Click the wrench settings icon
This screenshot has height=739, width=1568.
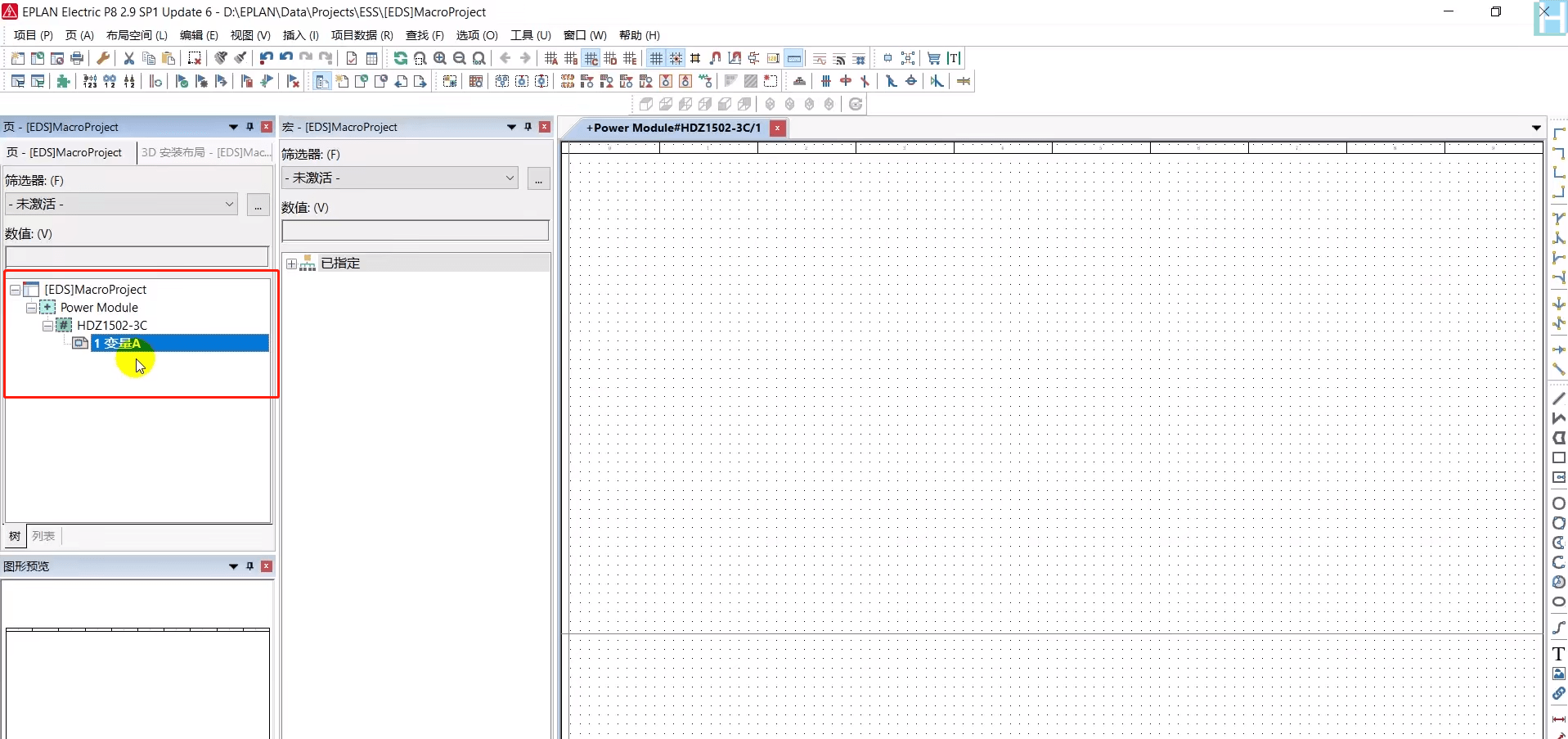[103, 58]
